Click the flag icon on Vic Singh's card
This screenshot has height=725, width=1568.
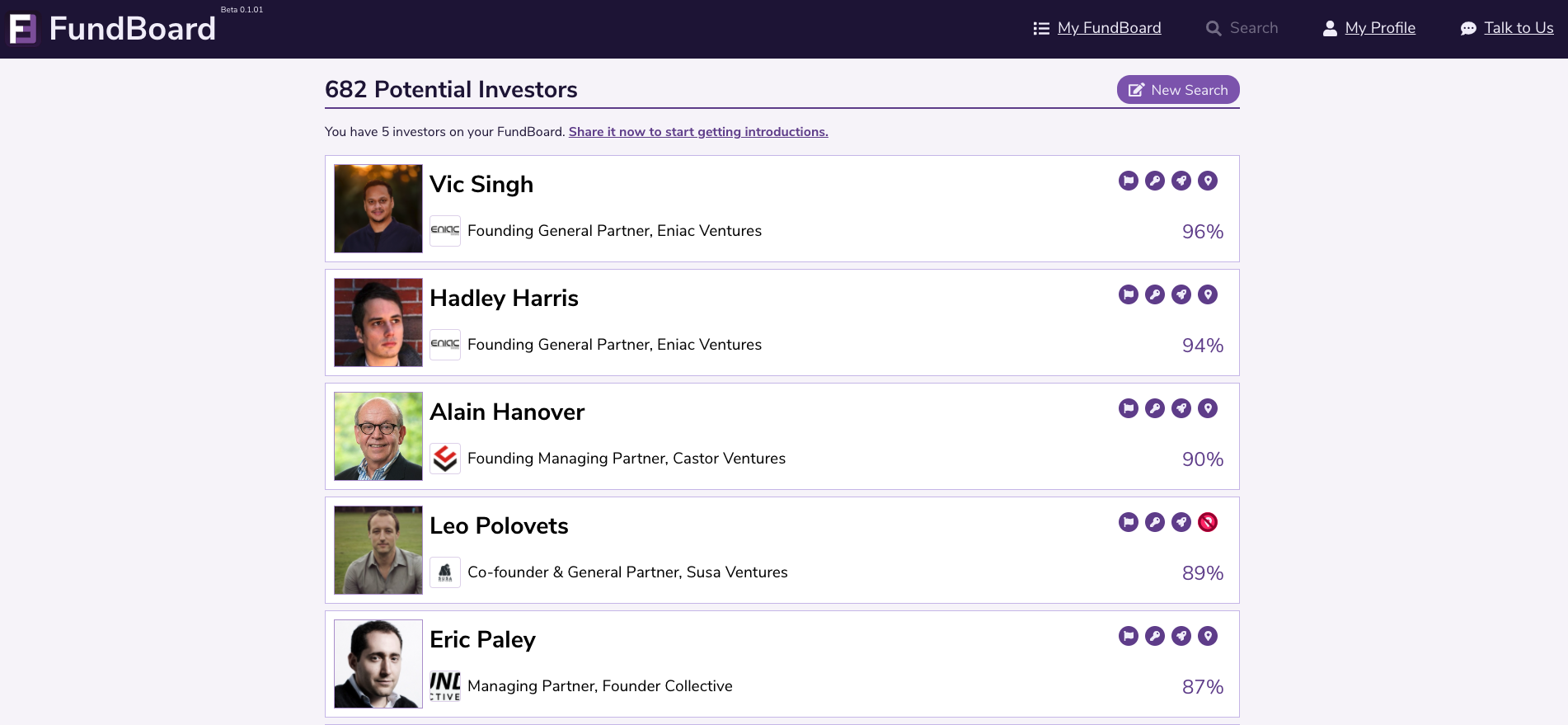click(1129, 181)
